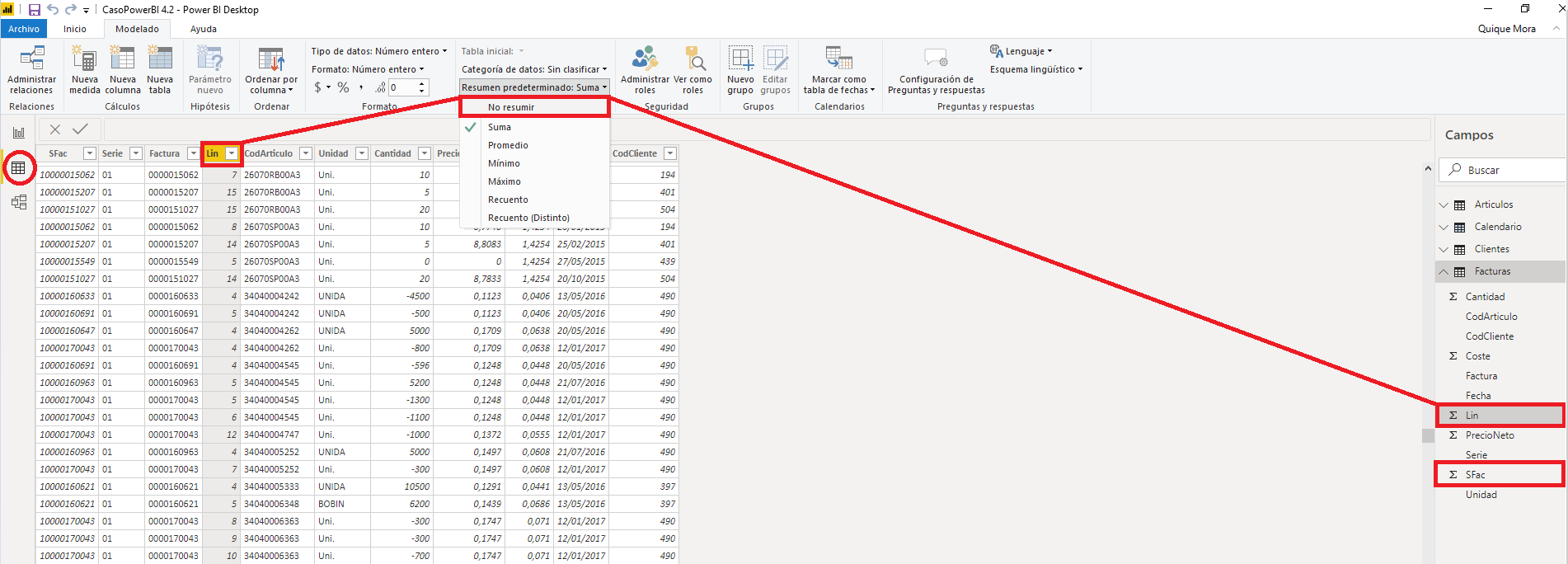The image size is (1568, 564).
Task: Expand the Articulos table in Campos
Action: click(1444, 204)
